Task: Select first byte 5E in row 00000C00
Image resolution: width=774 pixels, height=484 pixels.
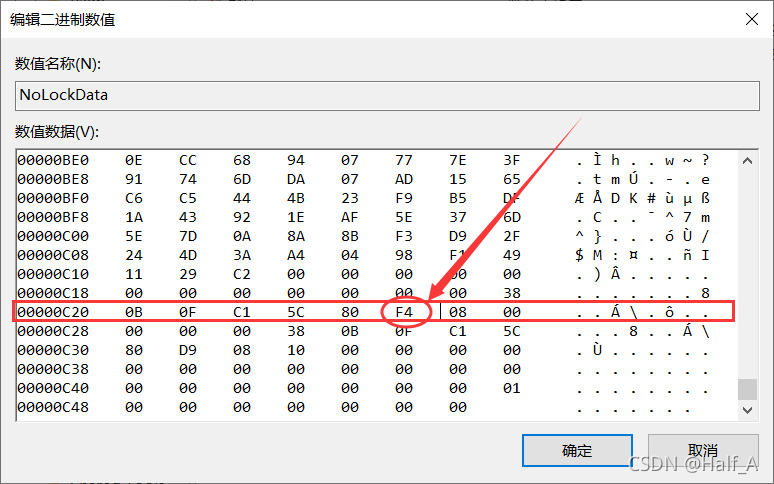Action: pyautogui.click(x=133, y=237)
